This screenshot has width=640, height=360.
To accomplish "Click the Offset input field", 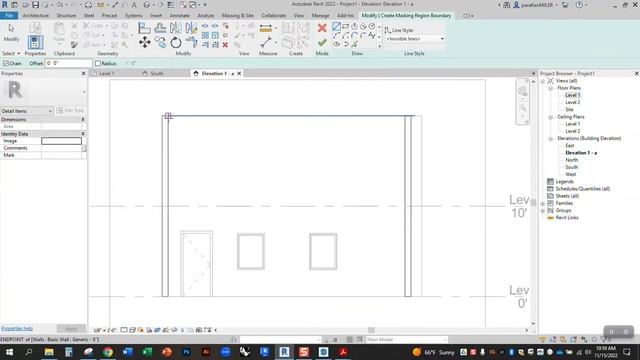I will point(68,63).
